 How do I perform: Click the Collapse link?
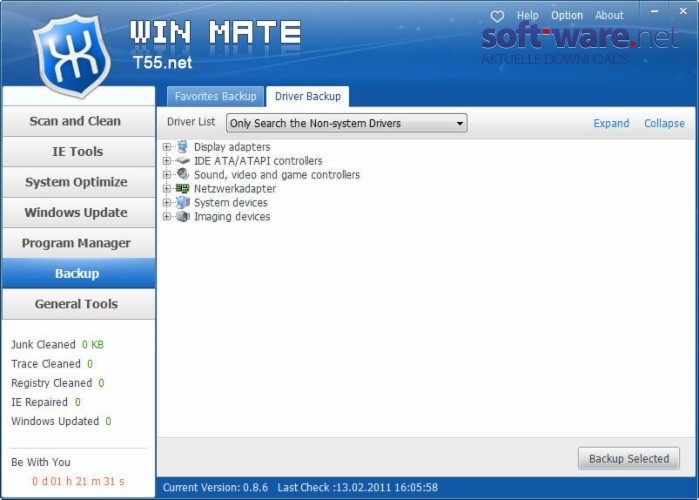click(664, 123)
